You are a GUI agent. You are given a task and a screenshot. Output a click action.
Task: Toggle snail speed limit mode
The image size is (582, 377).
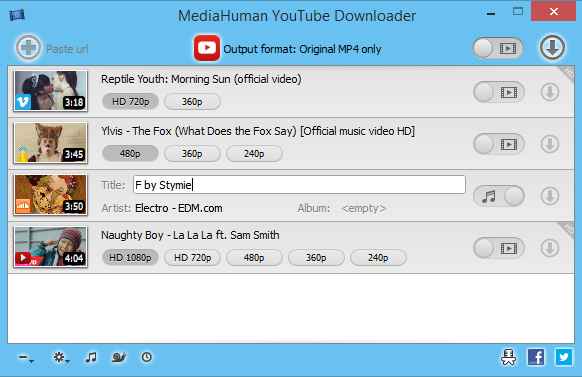tap(118, 357)
